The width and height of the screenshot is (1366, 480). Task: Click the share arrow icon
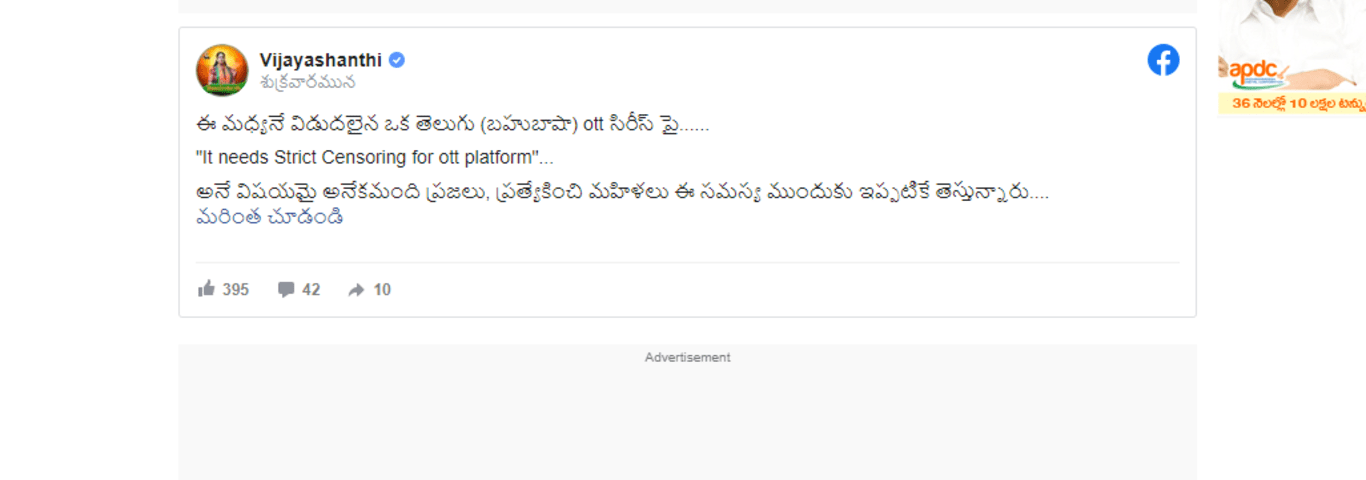click(x=357, y=290)
